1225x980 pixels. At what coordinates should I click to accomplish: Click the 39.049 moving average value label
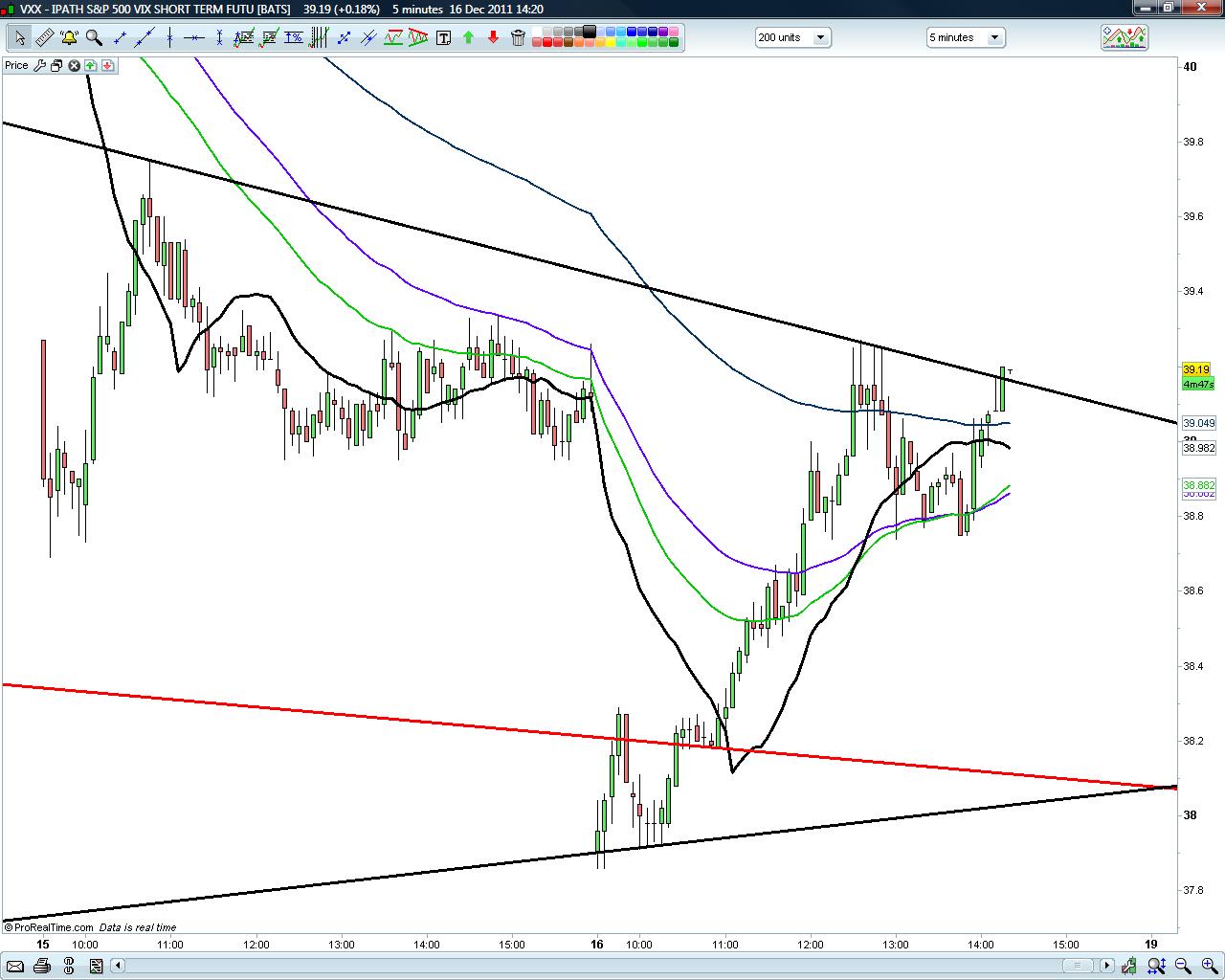coord(1199,423)
